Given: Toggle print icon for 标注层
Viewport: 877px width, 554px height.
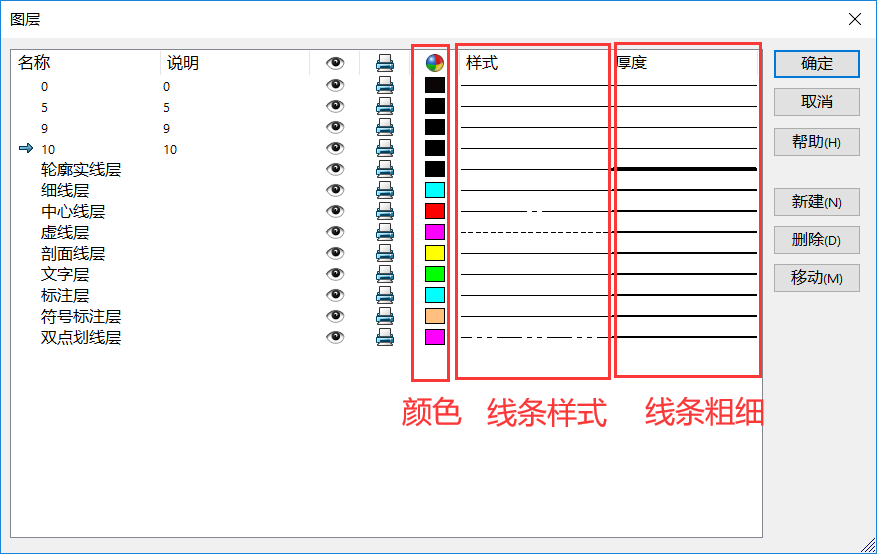Looking at the screenshot, I should click(x=385, y=295).
